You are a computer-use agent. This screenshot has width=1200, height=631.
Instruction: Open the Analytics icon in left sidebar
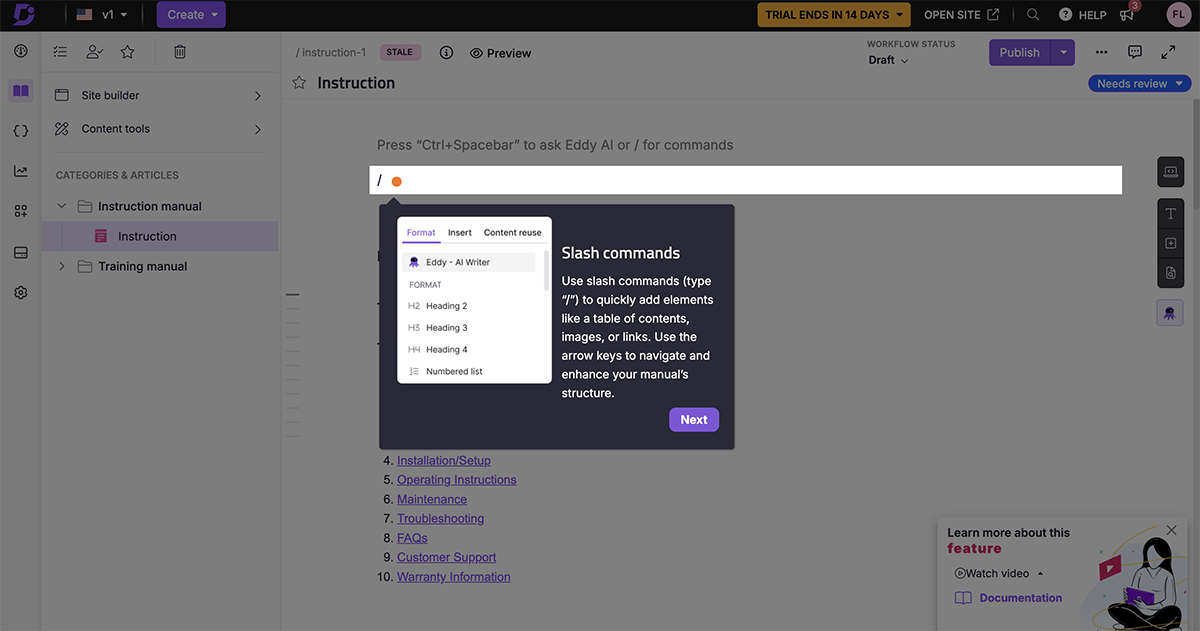21,171
